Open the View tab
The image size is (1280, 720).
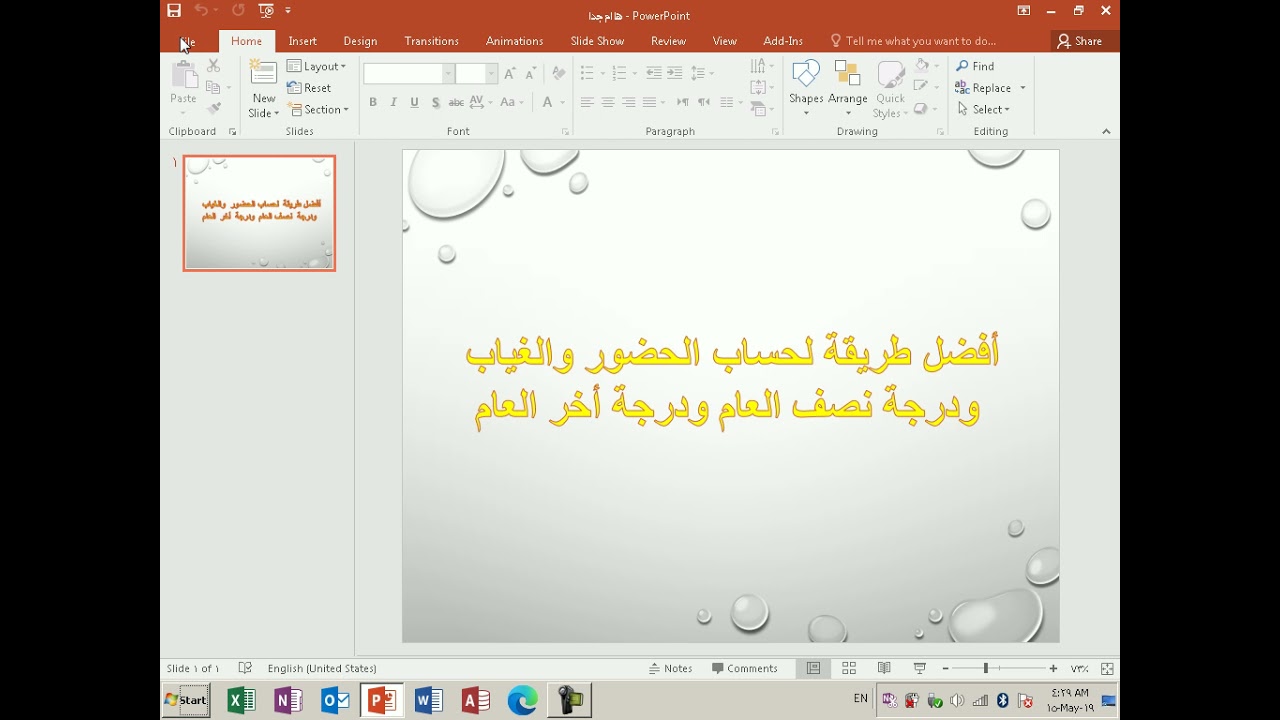tap(724, 41)
